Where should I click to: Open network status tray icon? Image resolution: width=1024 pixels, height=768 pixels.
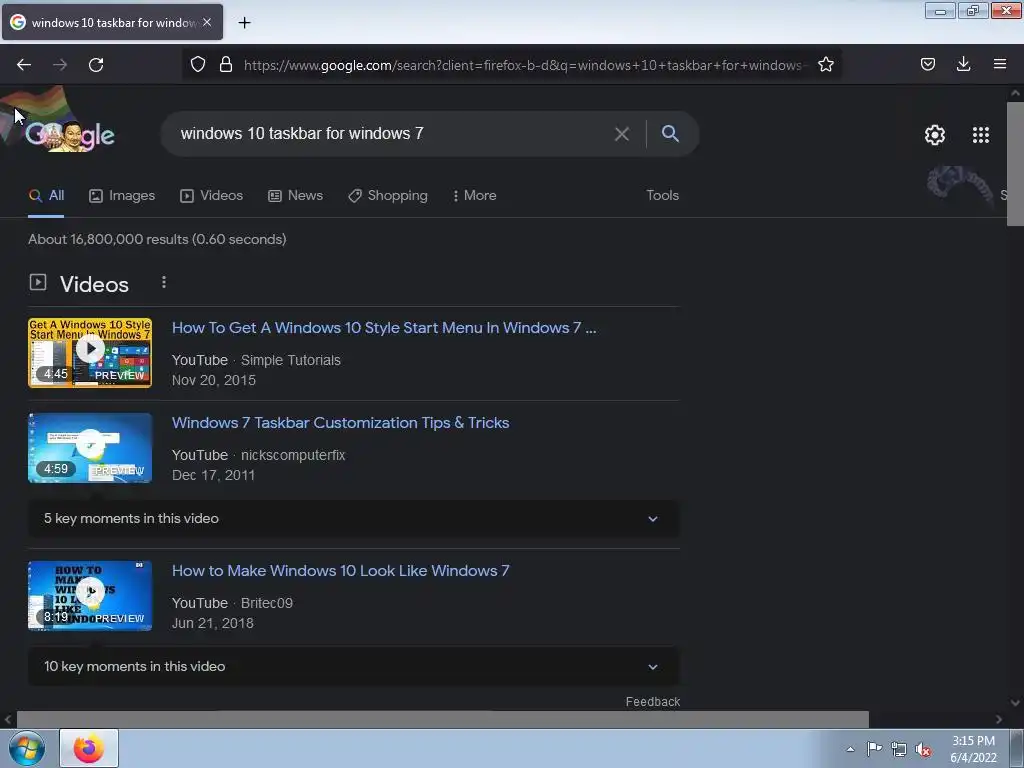[899, 749]
